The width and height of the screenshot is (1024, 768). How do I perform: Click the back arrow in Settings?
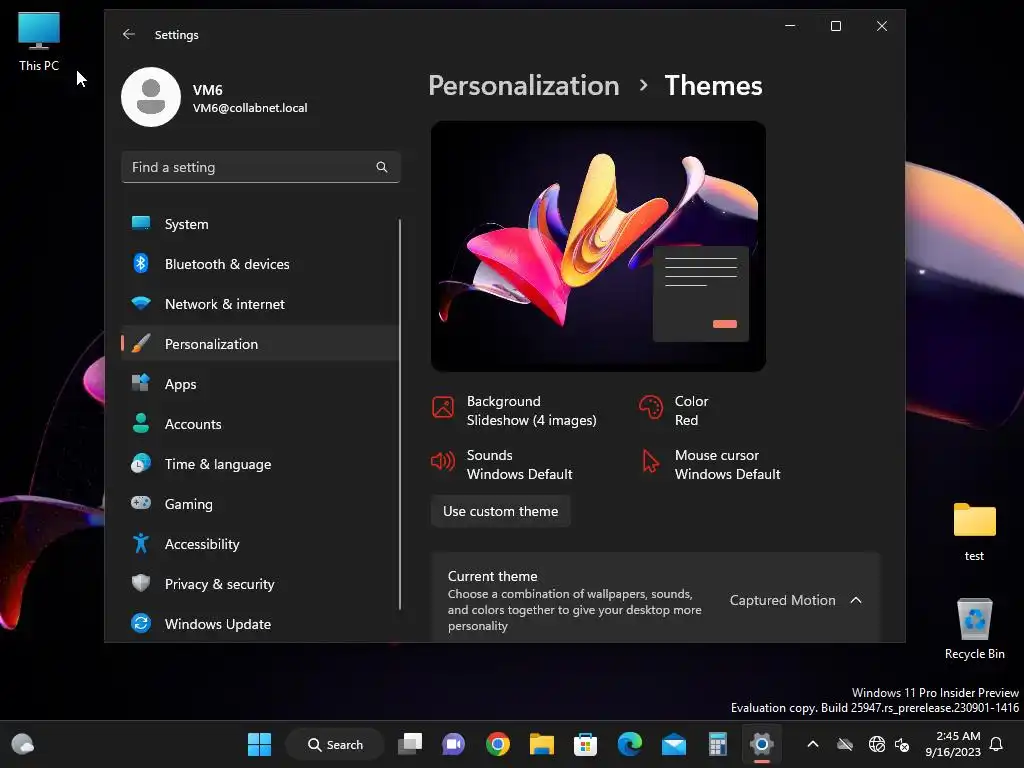pyautogui.click(x=129, y=35)
